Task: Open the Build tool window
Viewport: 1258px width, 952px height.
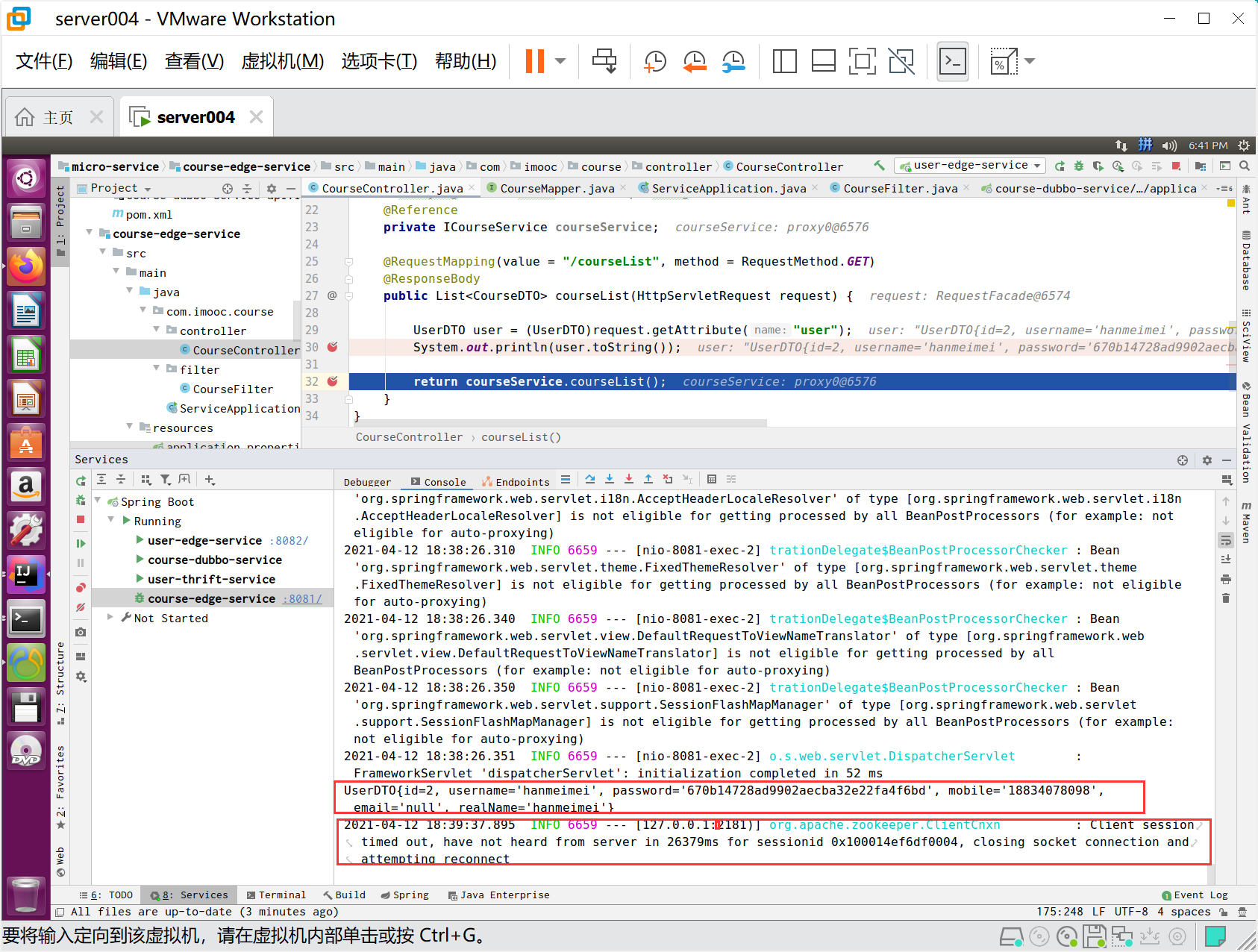Action: [344, 895]
